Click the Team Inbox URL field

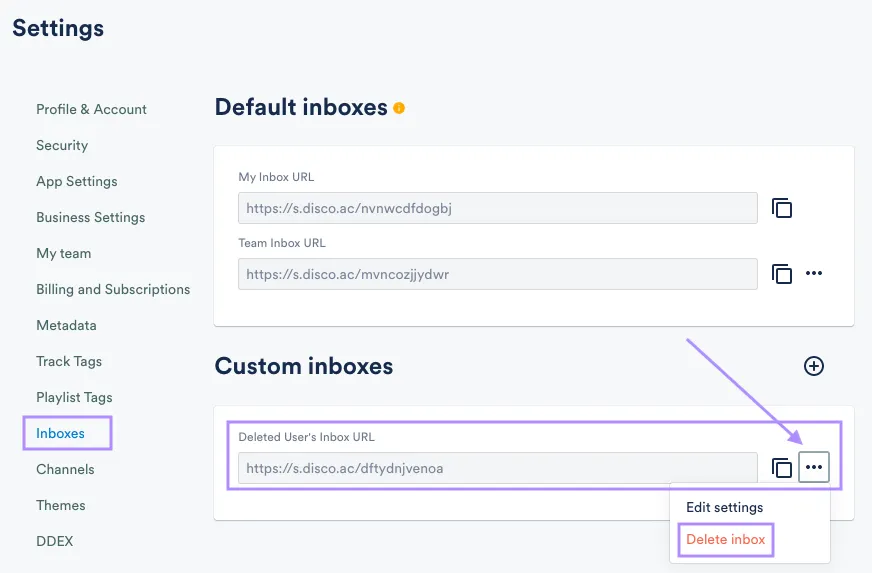[497, 274]
